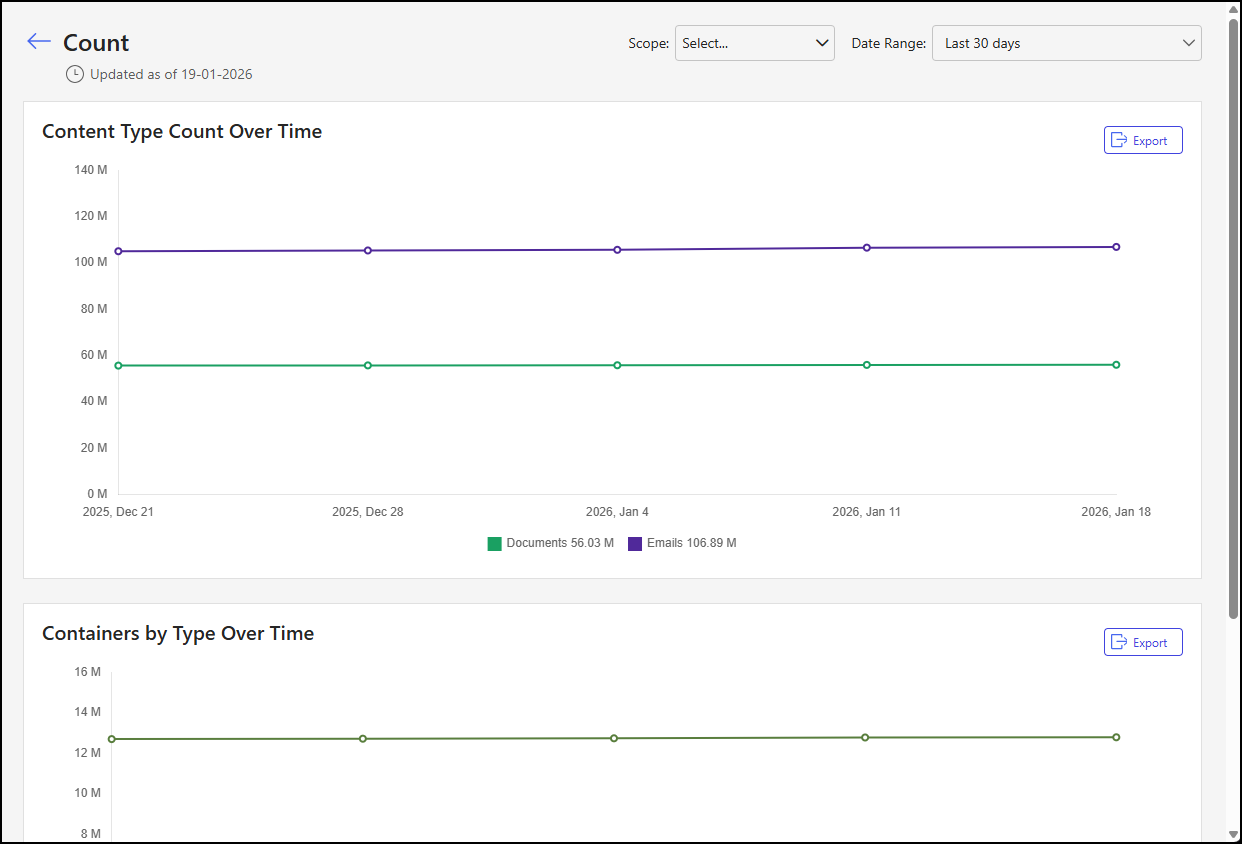Open the Scope dropdown

754,43
